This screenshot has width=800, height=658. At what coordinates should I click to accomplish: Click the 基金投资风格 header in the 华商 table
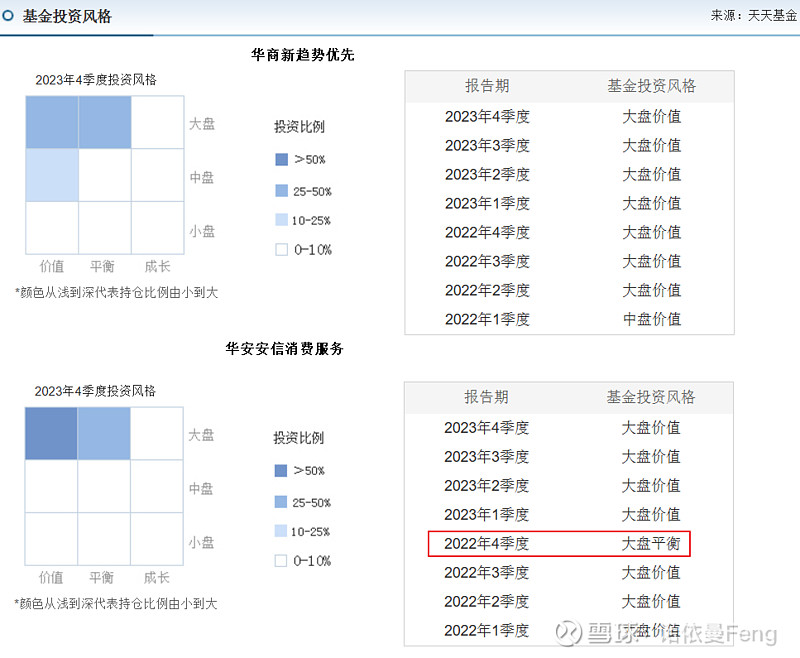pos(652,86)
